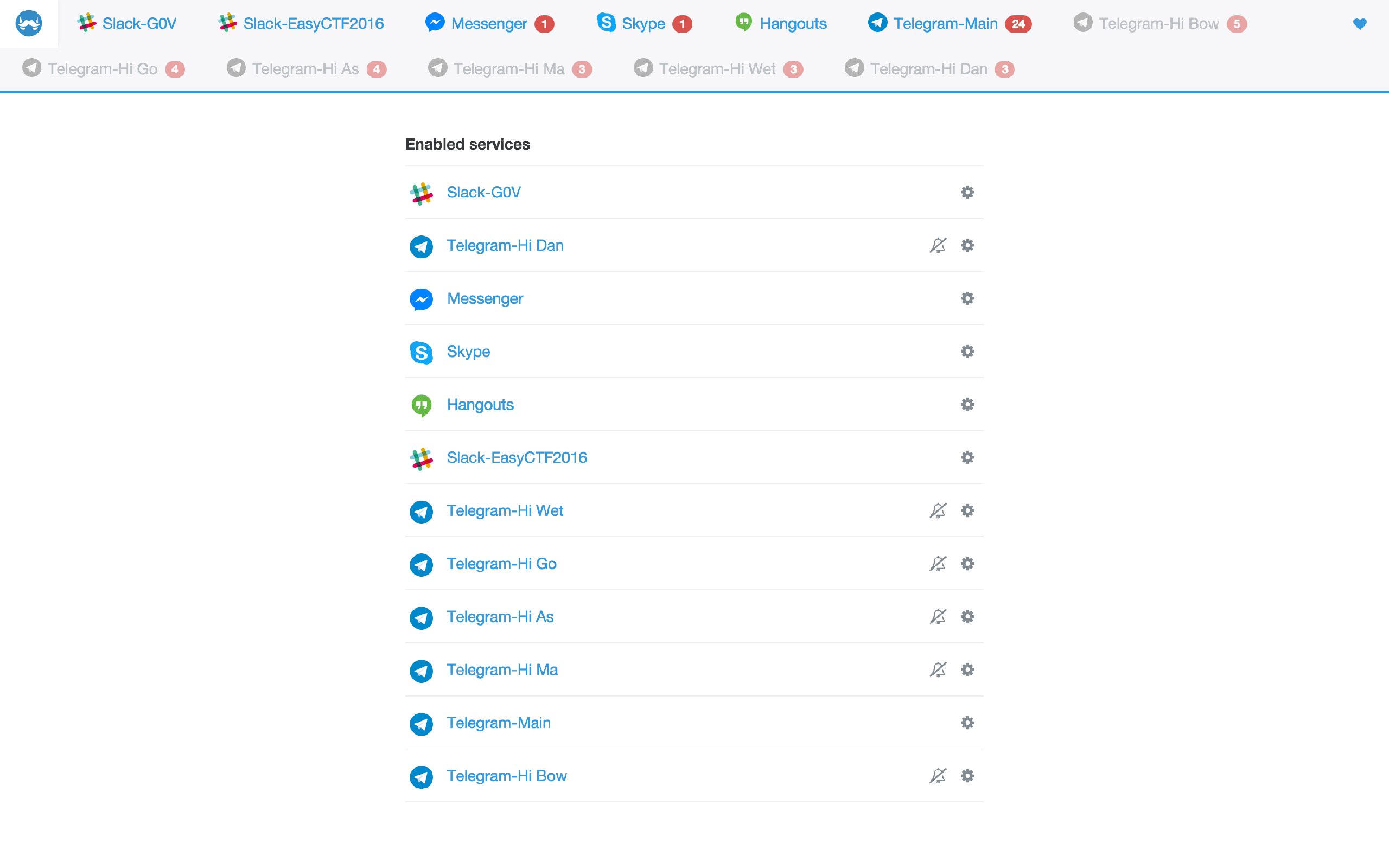Click Telegram logo in Telegram-Hi Go row
The width and height of the screenshot is (1389, 868).
point(421,565)
